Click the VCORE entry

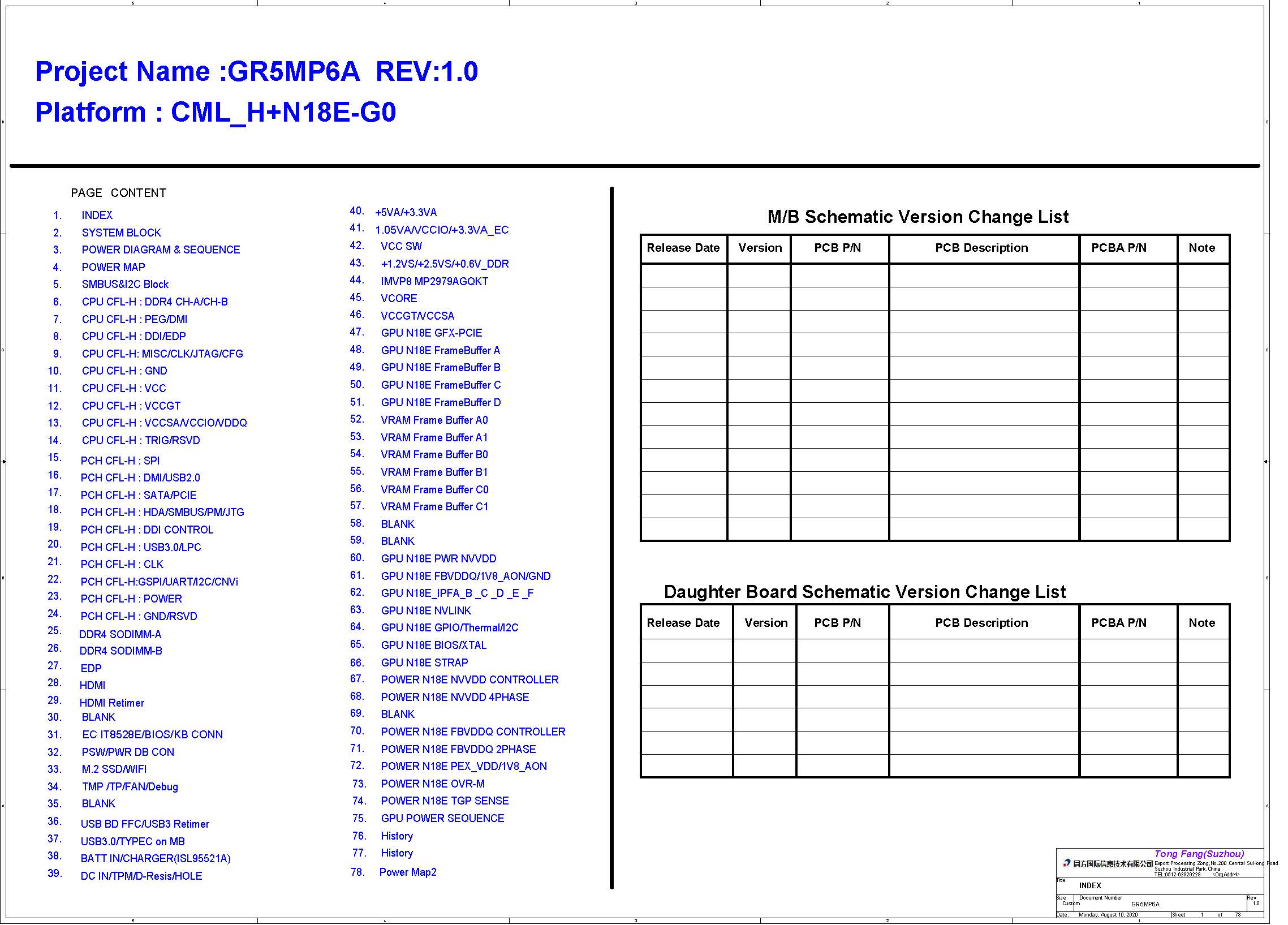(x=399, y=299)
